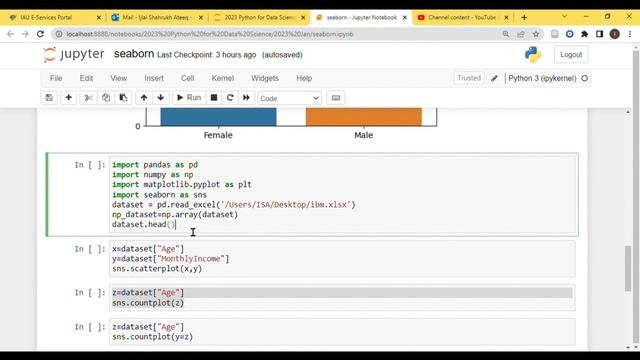Click Last Checkpoint: 3 hours ago text
The image size is (640, 360).
click(207, 55)
